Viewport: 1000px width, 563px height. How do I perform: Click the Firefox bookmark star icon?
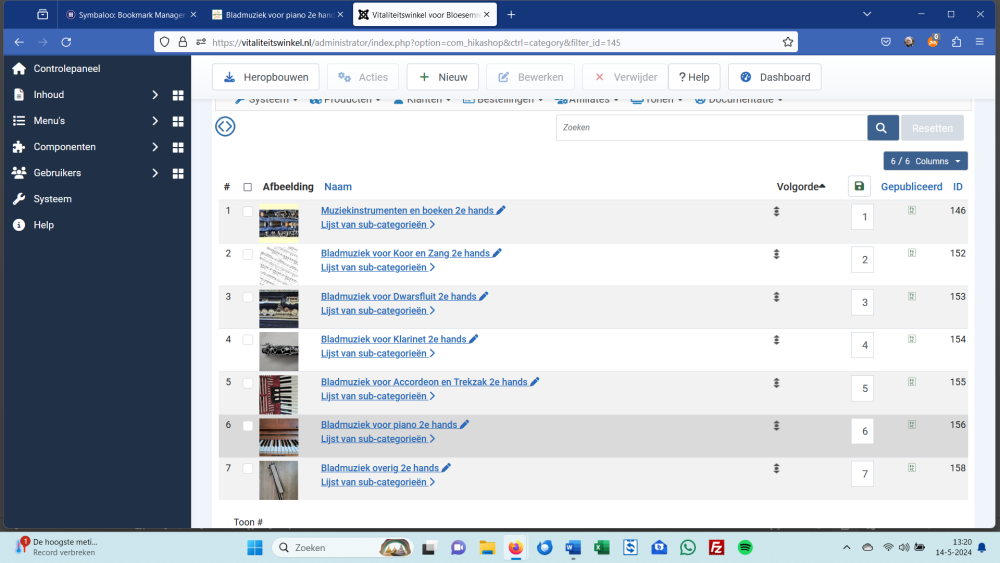788,42
